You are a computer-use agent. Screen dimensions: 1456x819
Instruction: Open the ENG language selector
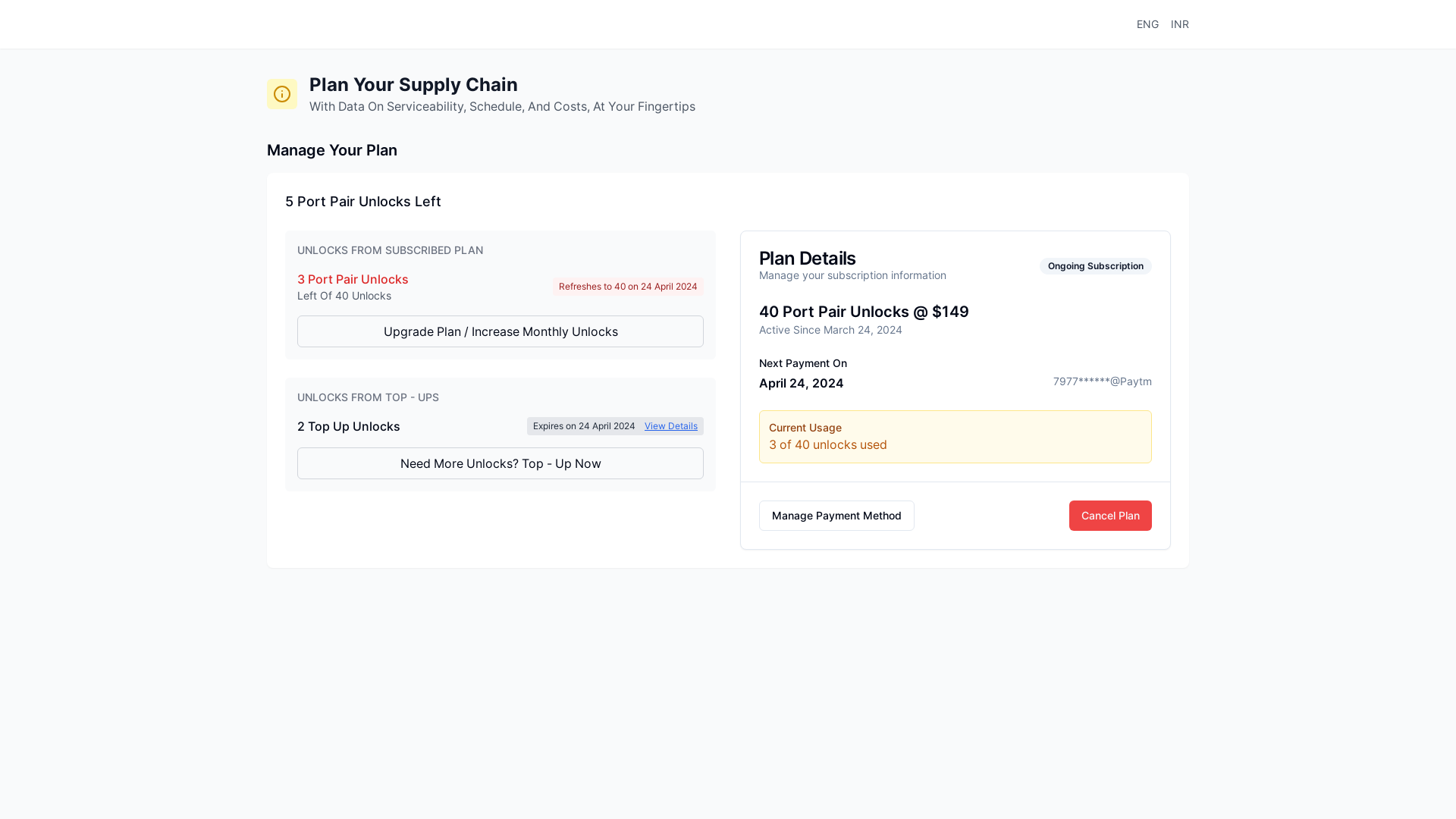coord(1147,24)
